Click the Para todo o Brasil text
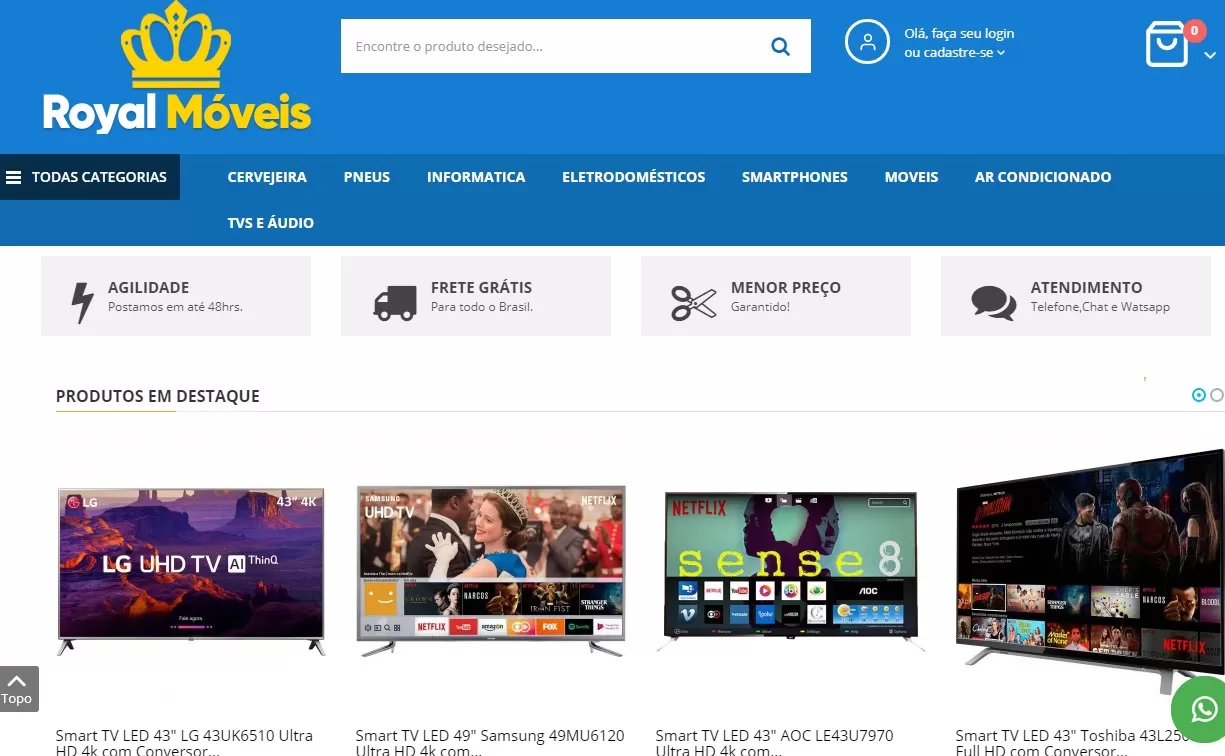 click(x=482, y=307)
